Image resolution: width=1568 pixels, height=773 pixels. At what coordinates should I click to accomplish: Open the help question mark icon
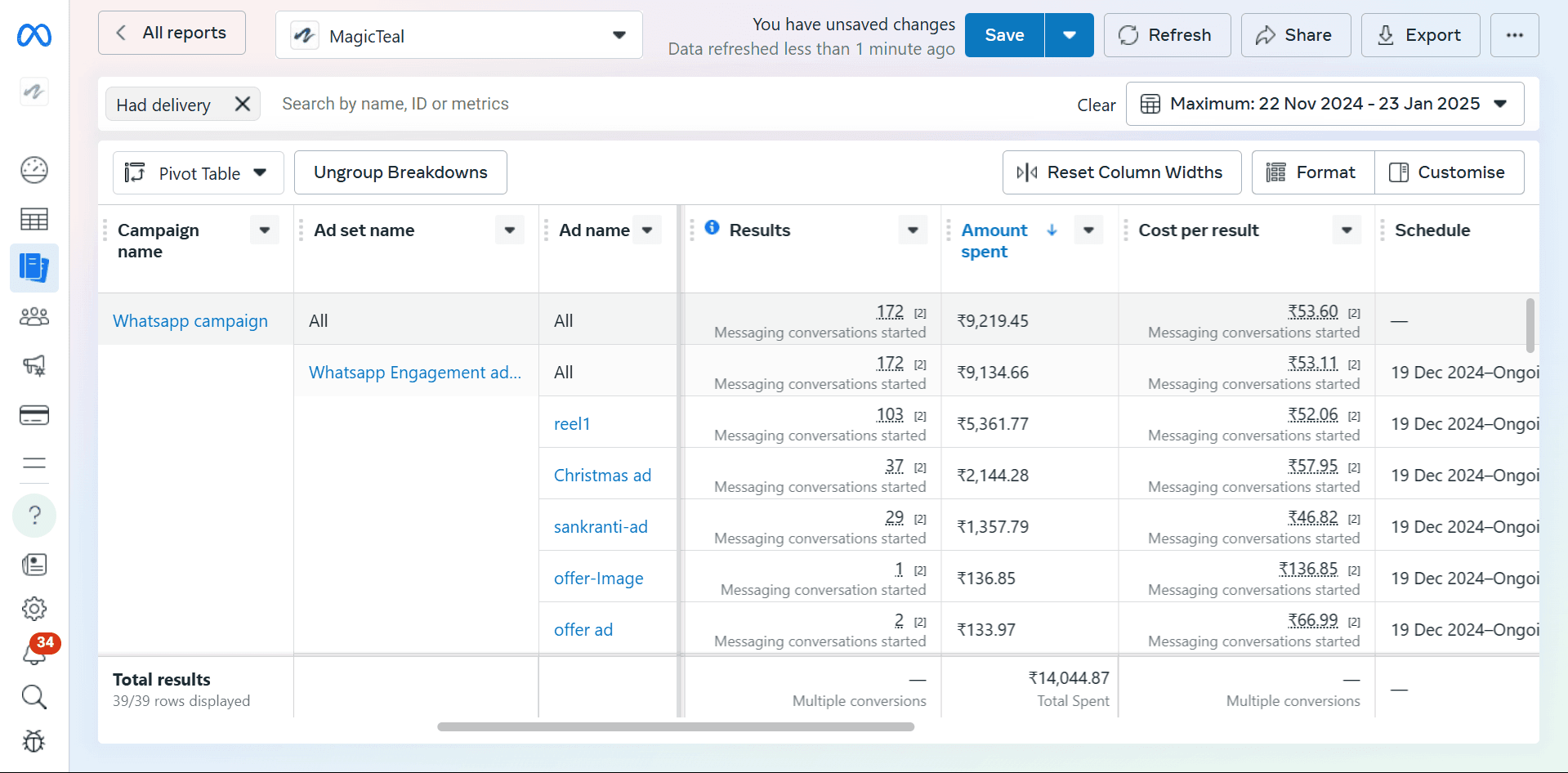pyautogui.click(x=34, y=516)
